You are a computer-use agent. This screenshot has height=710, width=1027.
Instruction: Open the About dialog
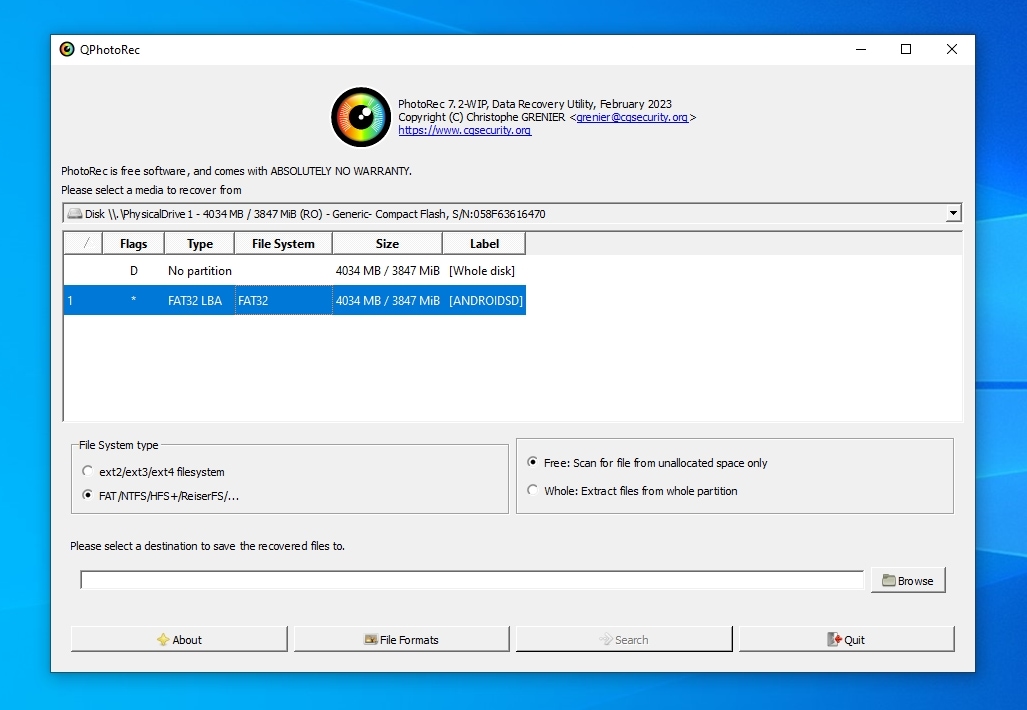(x=179, y=639)
